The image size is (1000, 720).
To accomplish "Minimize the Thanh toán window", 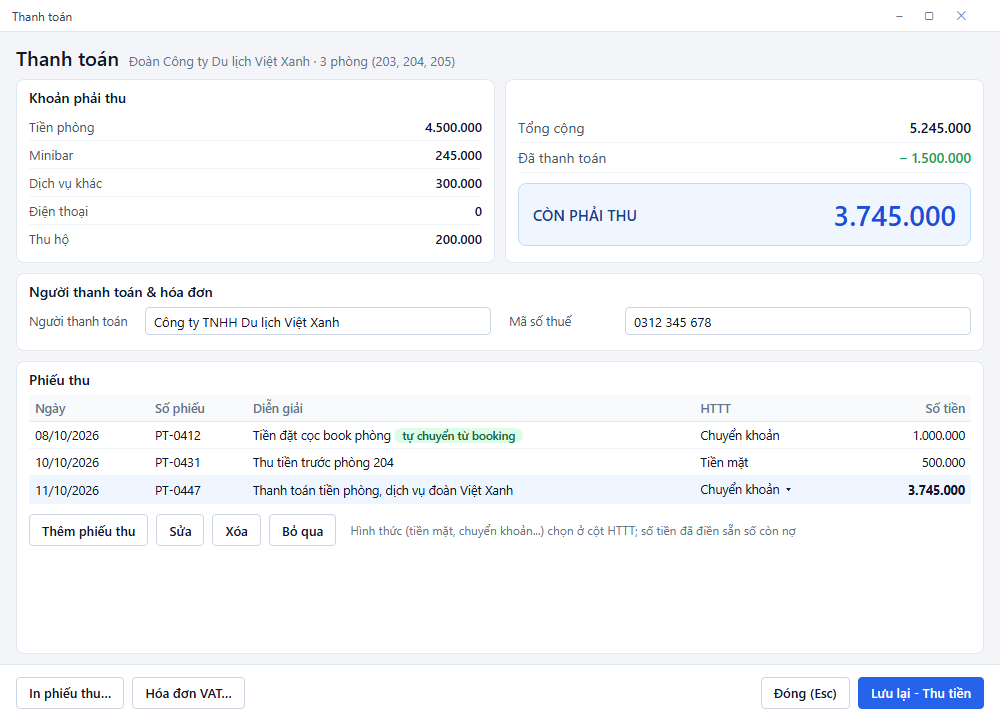I will 899,16.
